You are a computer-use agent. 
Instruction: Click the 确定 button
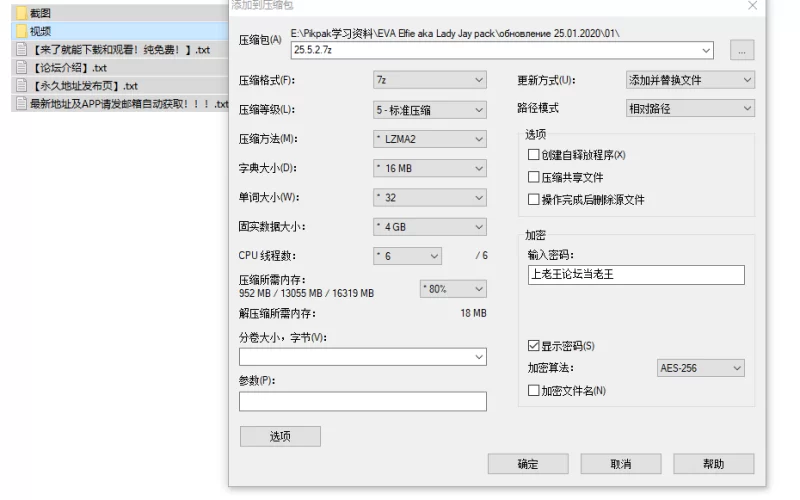coord(528,464)
